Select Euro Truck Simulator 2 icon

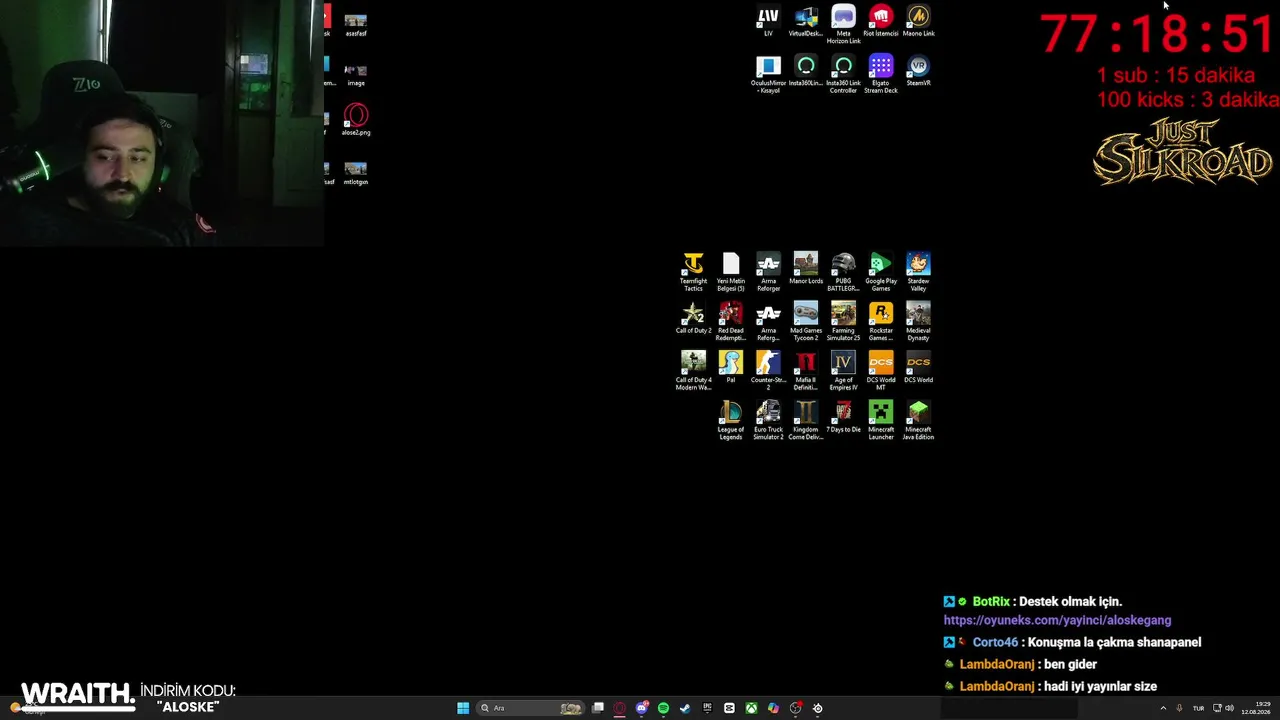coord(768,420)
